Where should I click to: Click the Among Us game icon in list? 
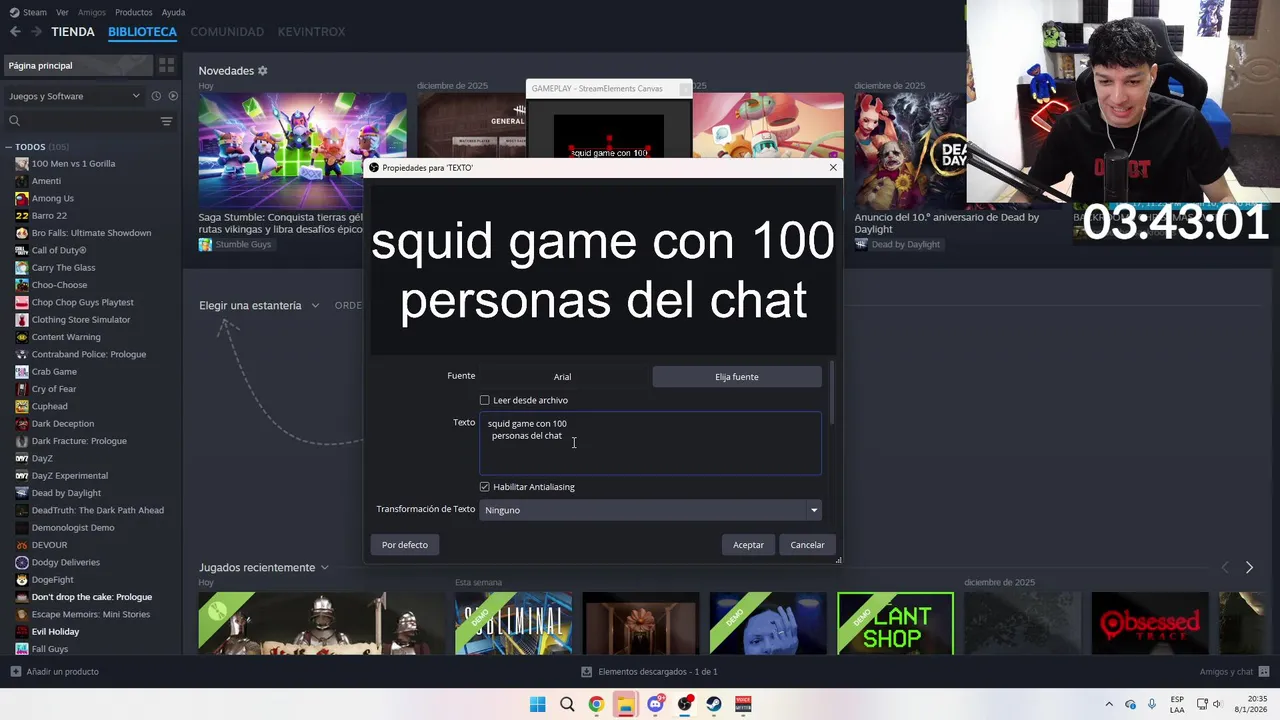tap(22, 198)
